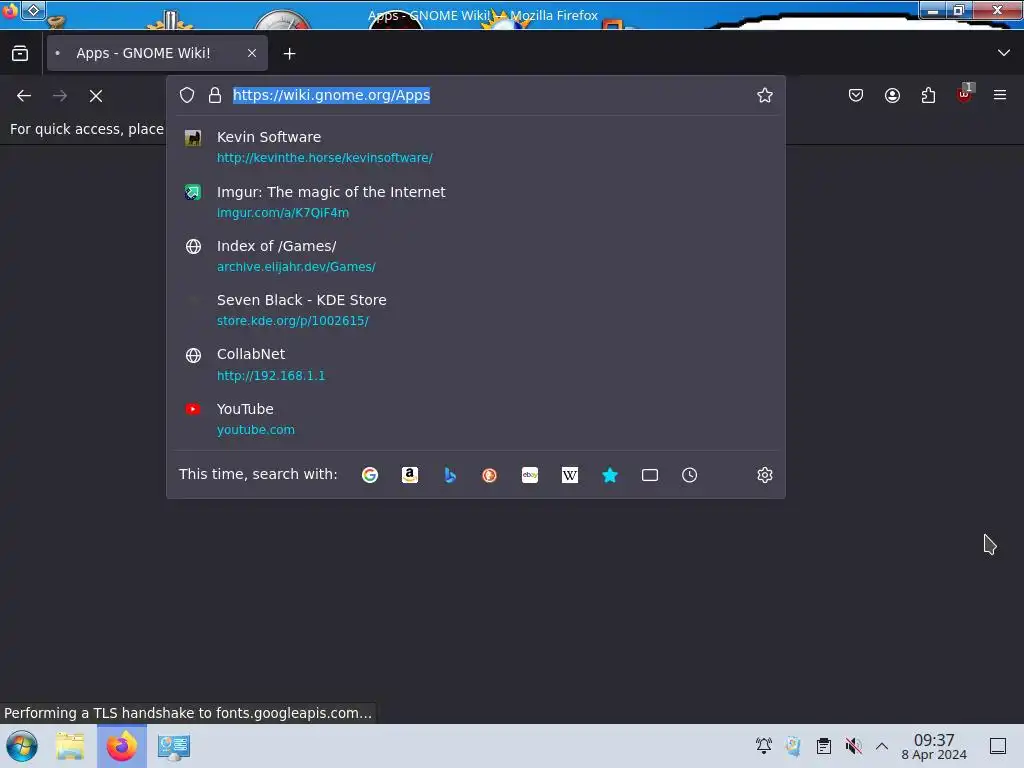1024x768 pixels.
Task: Select Seven Black - KDE Store suggestion
Action: pos(476,310)
